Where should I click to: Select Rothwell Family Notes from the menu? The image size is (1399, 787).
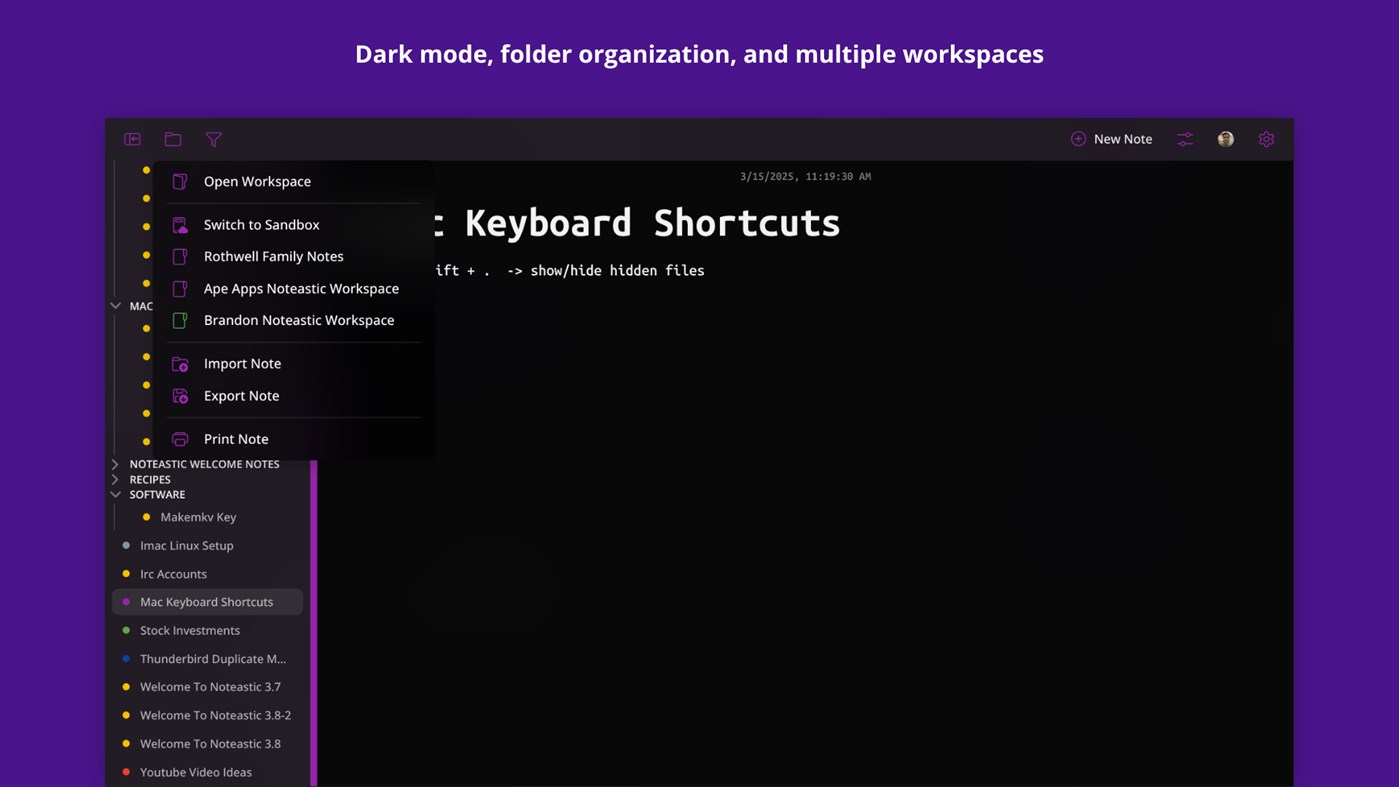click(273, 256)
